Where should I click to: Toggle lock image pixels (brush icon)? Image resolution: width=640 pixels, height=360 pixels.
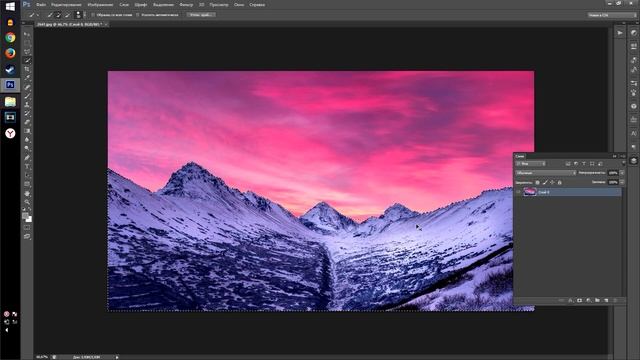[x=545, y=182]
